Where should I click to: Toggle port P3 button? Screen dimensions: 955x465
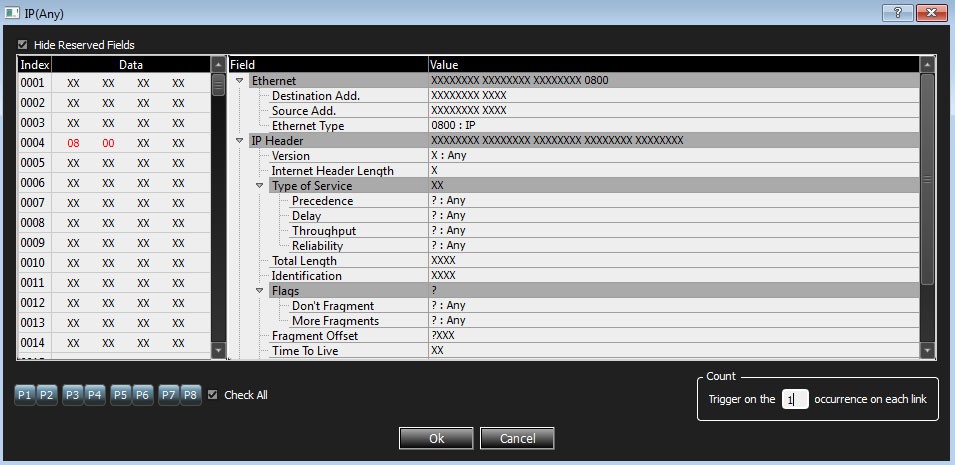pyautogui.click(x=72, y=395)
